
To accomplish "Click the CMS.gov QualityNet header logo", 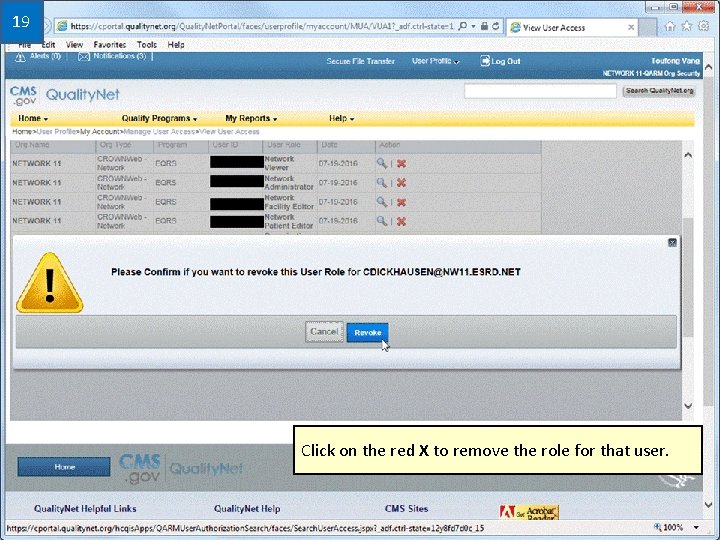I will 65,95.
